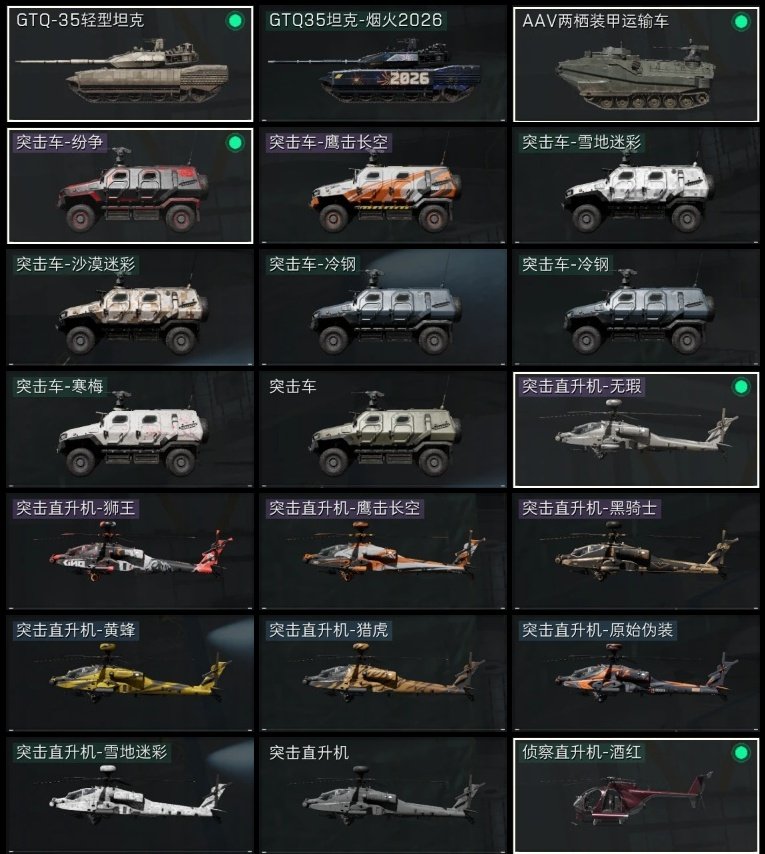Choose the 突击车-沙漠迷彩 skin
The image size is (765, 854).
[x=130, y=308]
